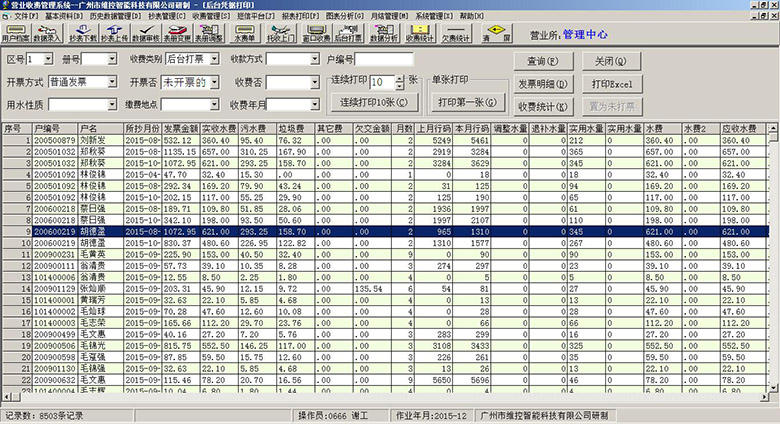The width and height of the screenshot is (780, 424).
Task: Select row 1 for 刘新发
Action: (x=384, y=140)
